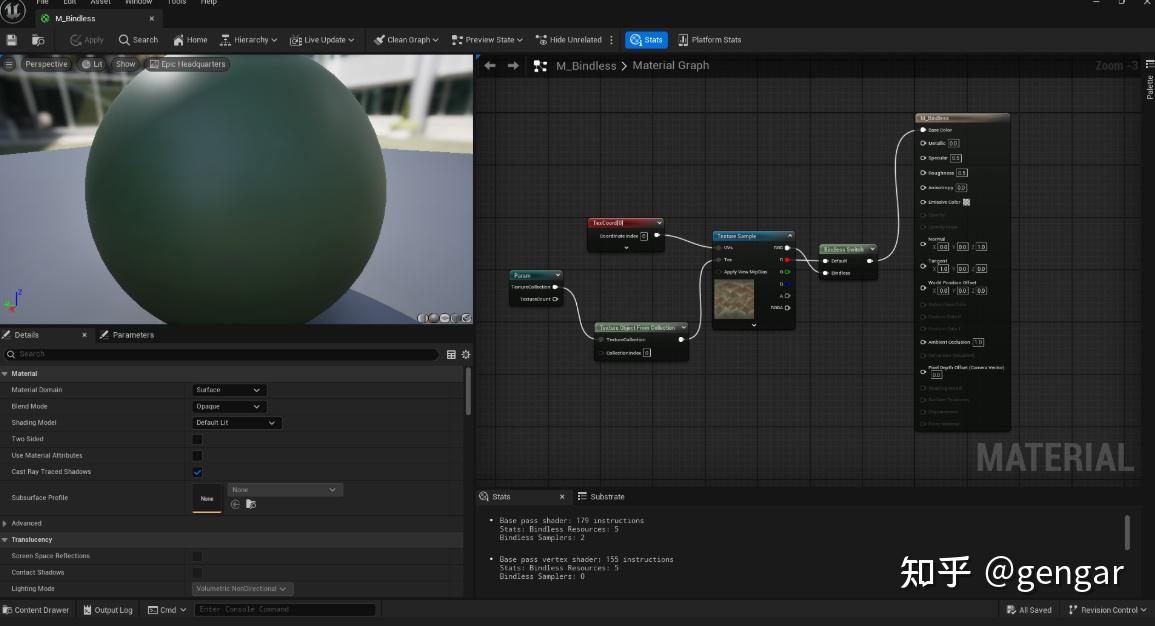Open the Clean Graph dropdown

pyautogui.click(x=406, y=40)
